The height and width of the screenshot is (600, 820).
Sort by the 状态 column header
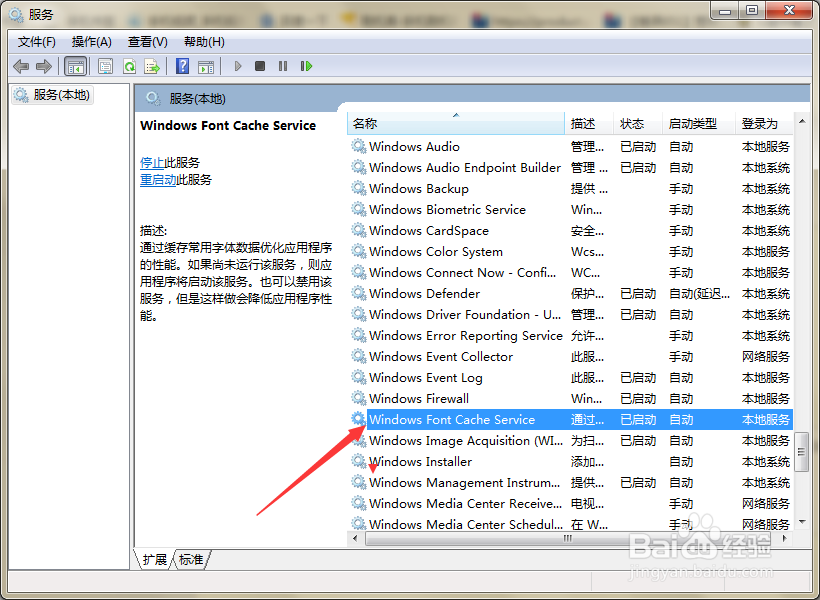point(638,123)
